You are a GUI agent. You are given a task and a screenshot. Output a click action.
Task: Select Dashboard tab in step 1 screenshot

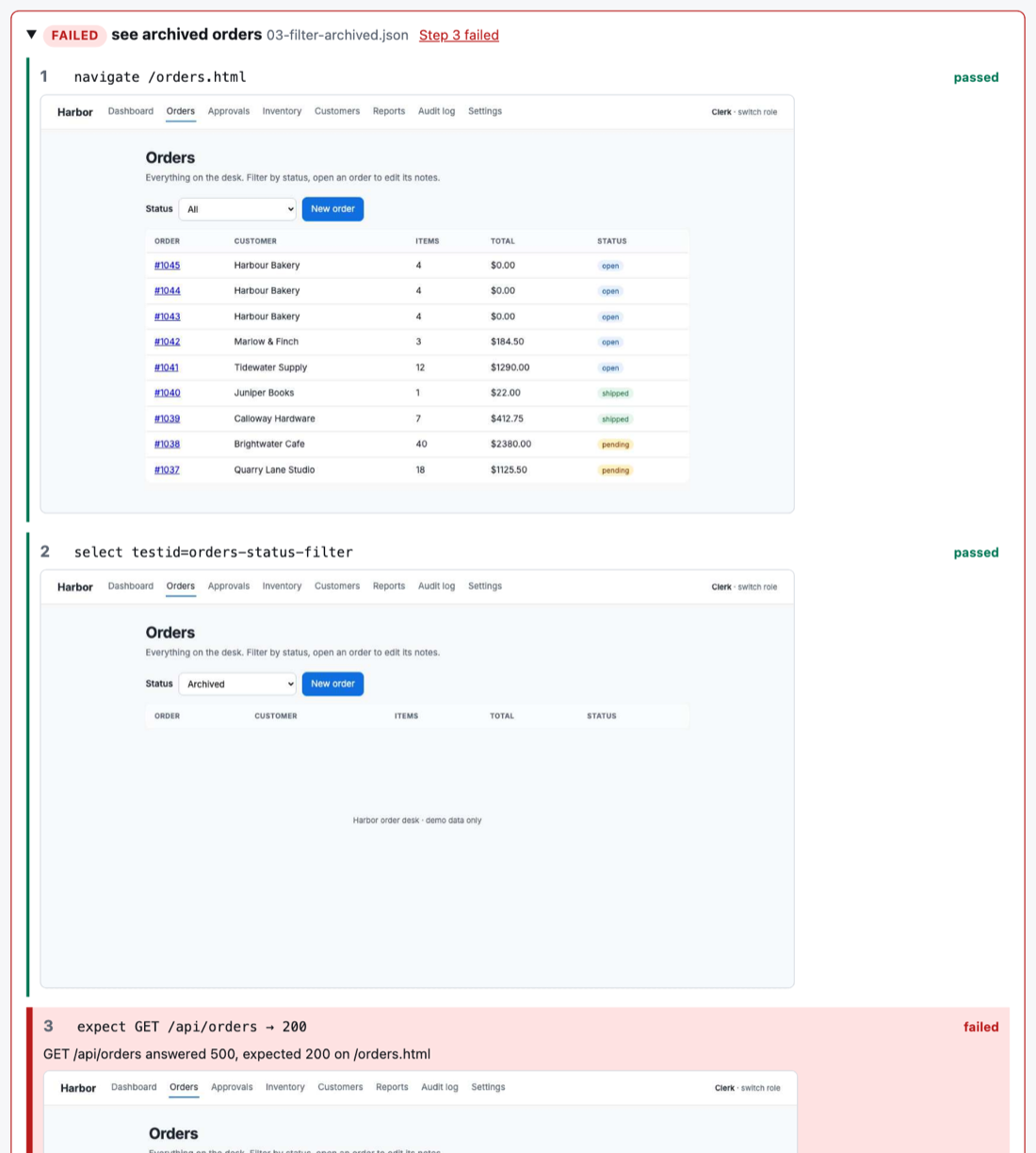131,111
